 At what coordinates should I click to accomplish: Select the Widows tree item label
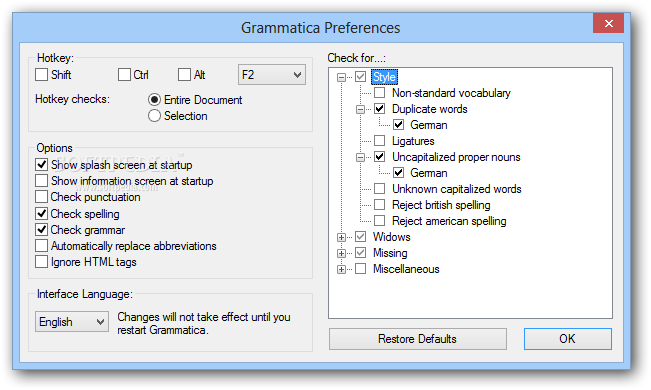(392, 237)
